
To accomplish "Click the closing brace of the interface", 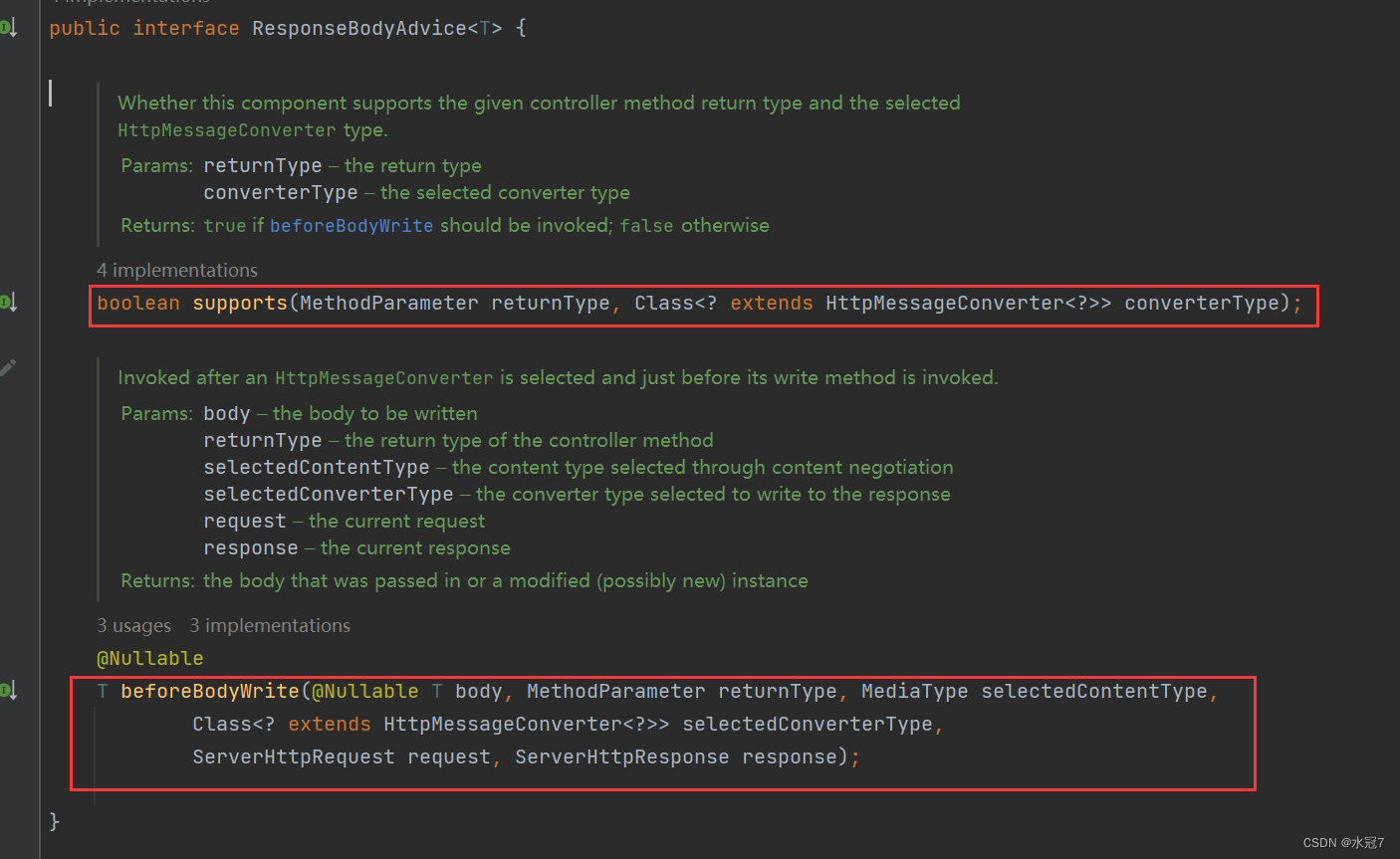I will [55, 821].
